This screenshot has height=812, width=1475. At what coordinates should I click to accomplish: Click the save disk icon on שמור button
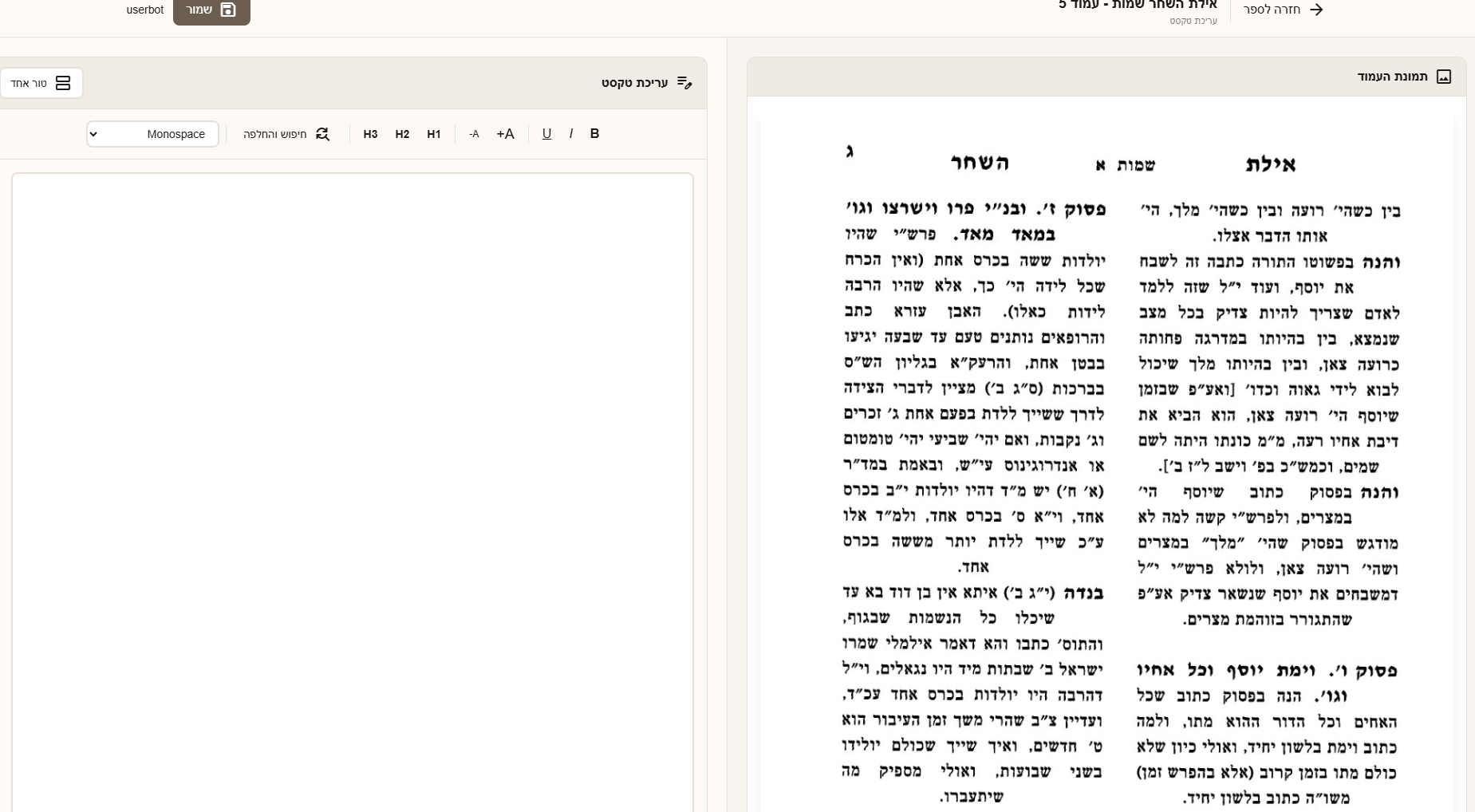(x=228, y=9)
